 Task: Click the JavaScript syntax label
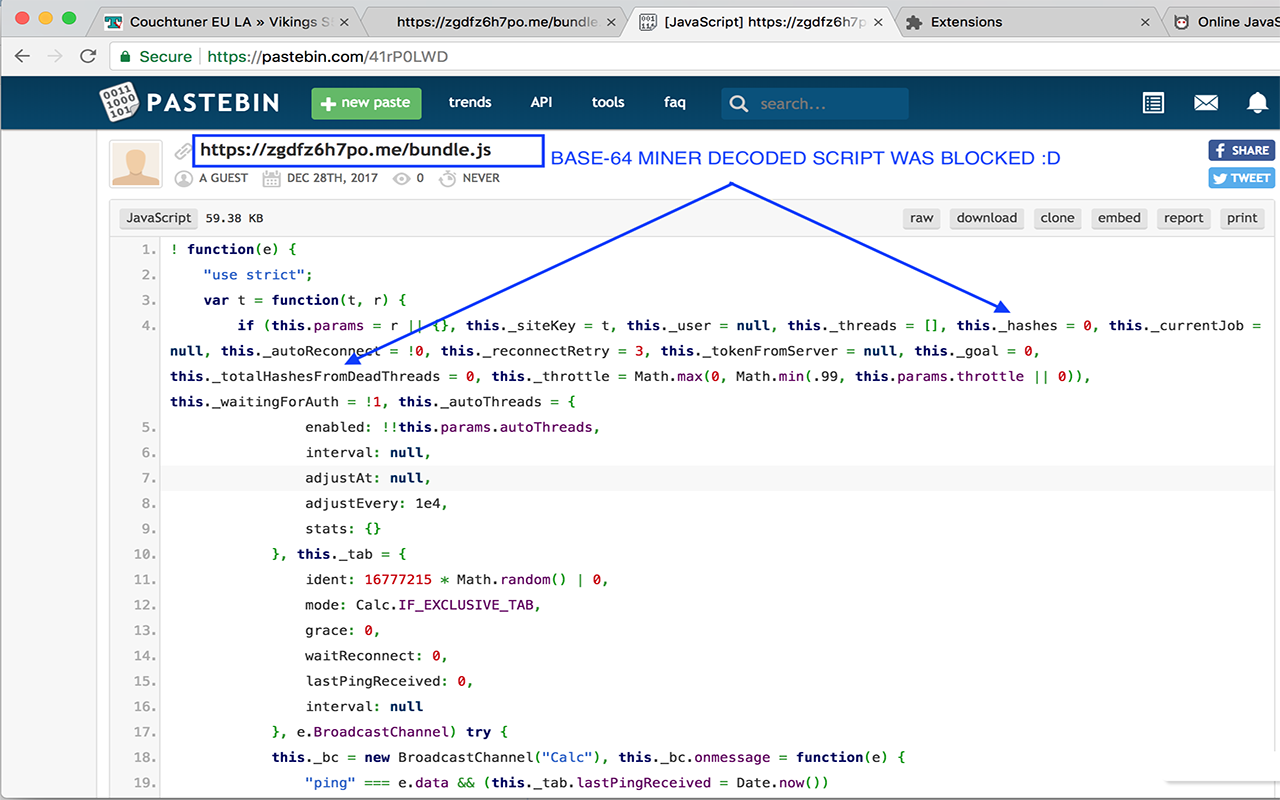coord(159,218)
